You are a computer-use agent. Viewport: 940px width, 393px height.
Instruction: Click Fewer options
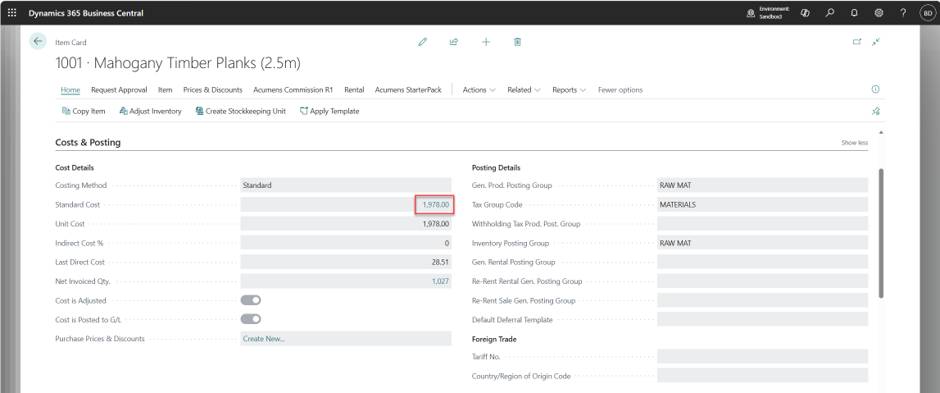pos(620,90)
